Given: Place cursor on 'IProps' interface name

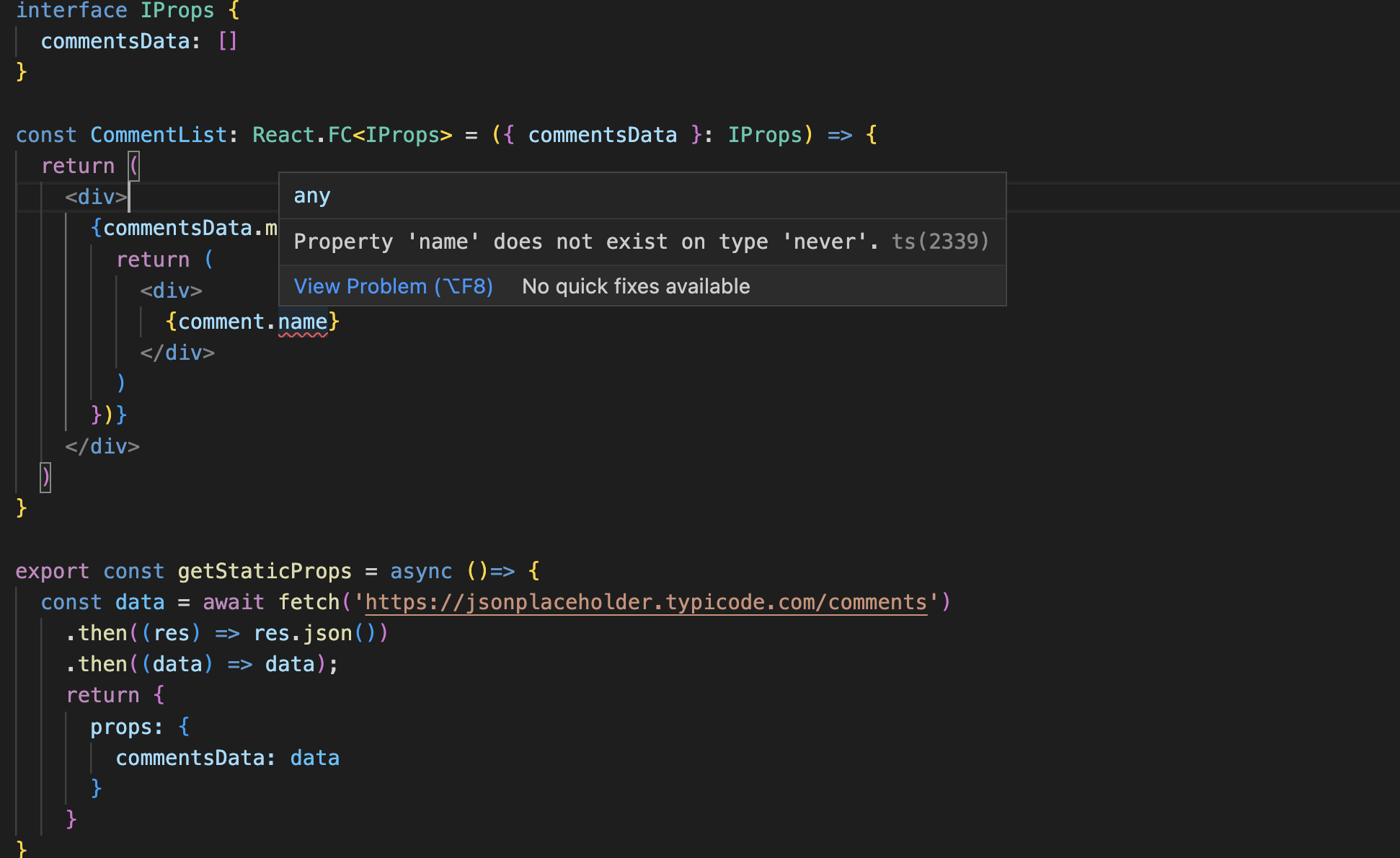Looking at the screenshot, I should [177, 10].
